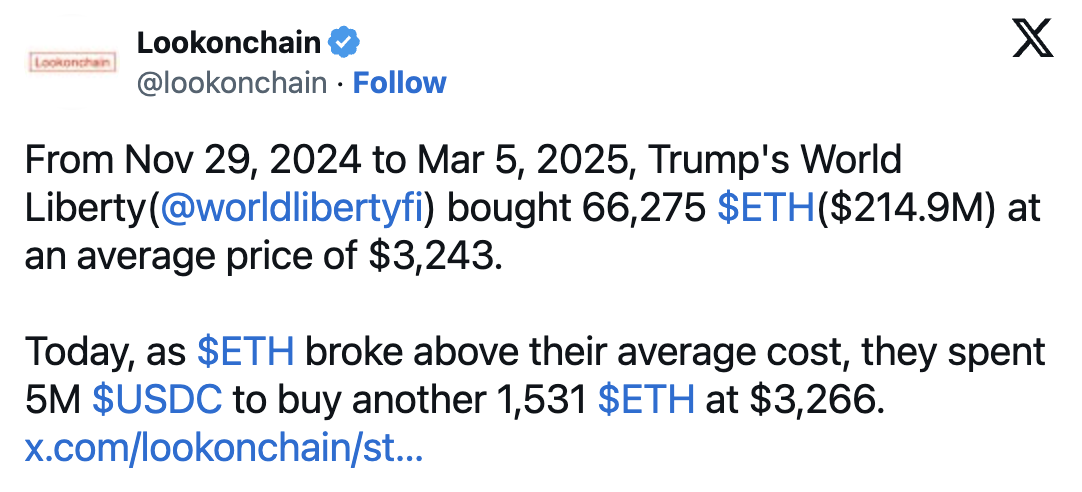Click the 'to buy another 1,531' text
Image resolution: width=1082 pixels, height=492 pixels.
410,400
